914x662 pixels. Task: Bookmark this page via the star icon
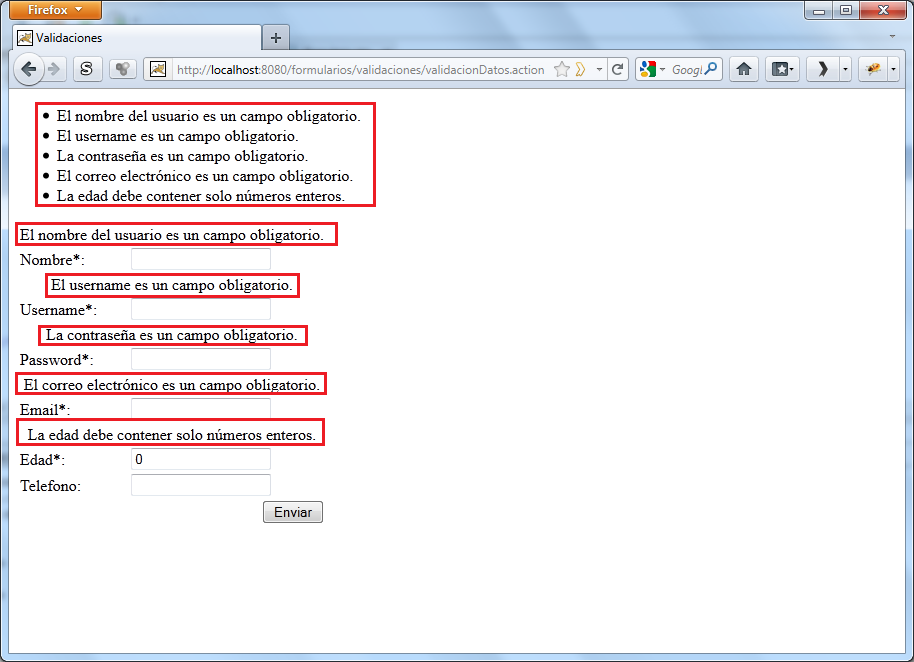561,69
